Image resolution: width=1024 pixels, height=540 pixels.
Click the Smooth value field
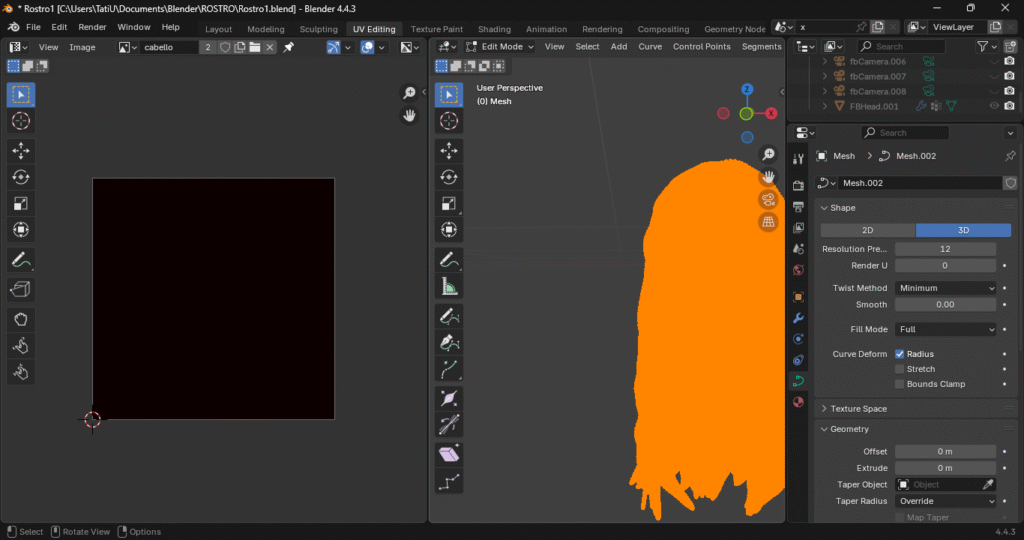pyautogui.click(x=945, y=304)
